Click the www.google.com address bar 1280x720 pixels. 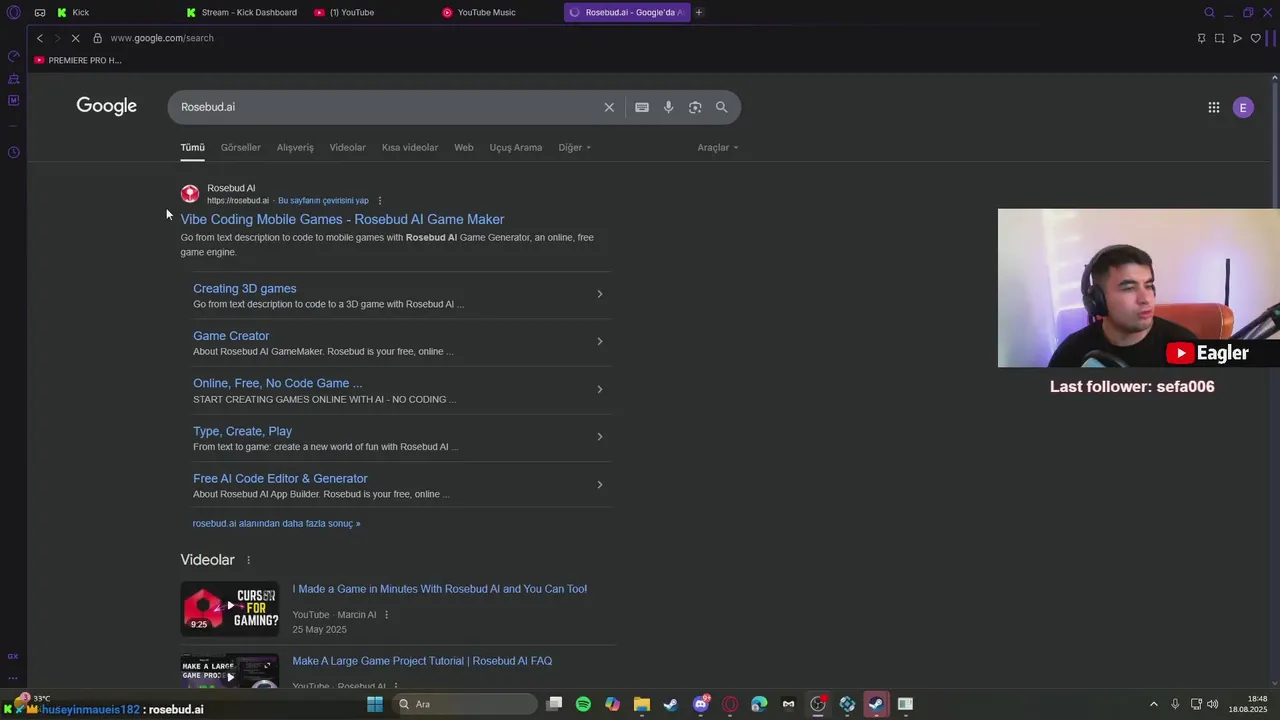coord(162,38)
